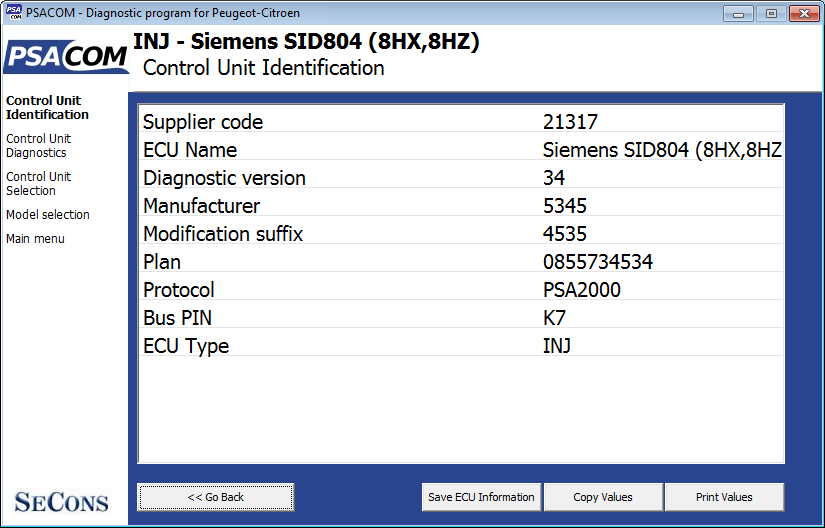The image size is (825, 528).
Task: Select the ECU Type row label
Action: [x=186, y=346]
